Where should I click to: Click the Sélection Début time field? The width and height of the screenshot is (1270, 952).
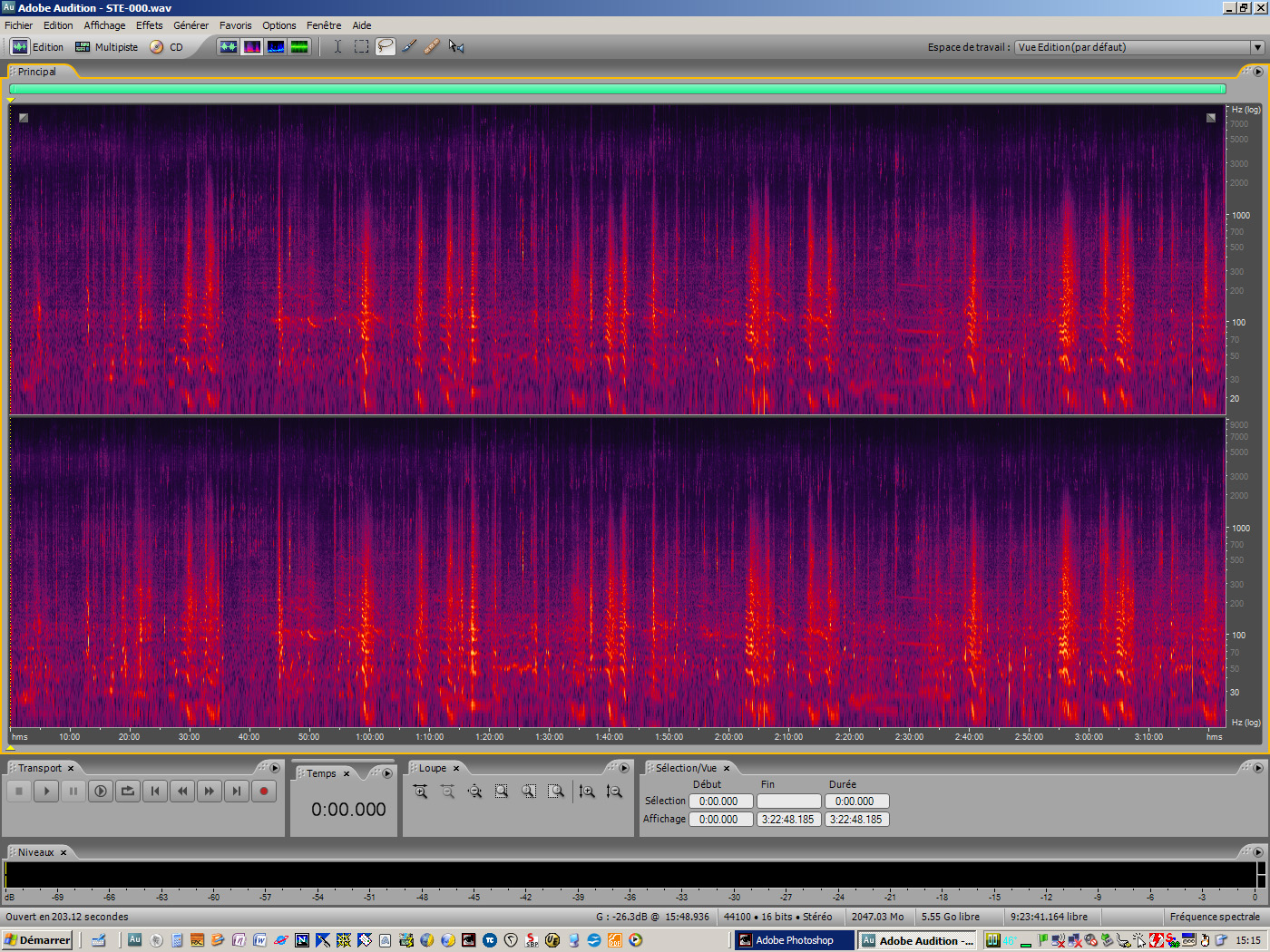tap(721, 801)
